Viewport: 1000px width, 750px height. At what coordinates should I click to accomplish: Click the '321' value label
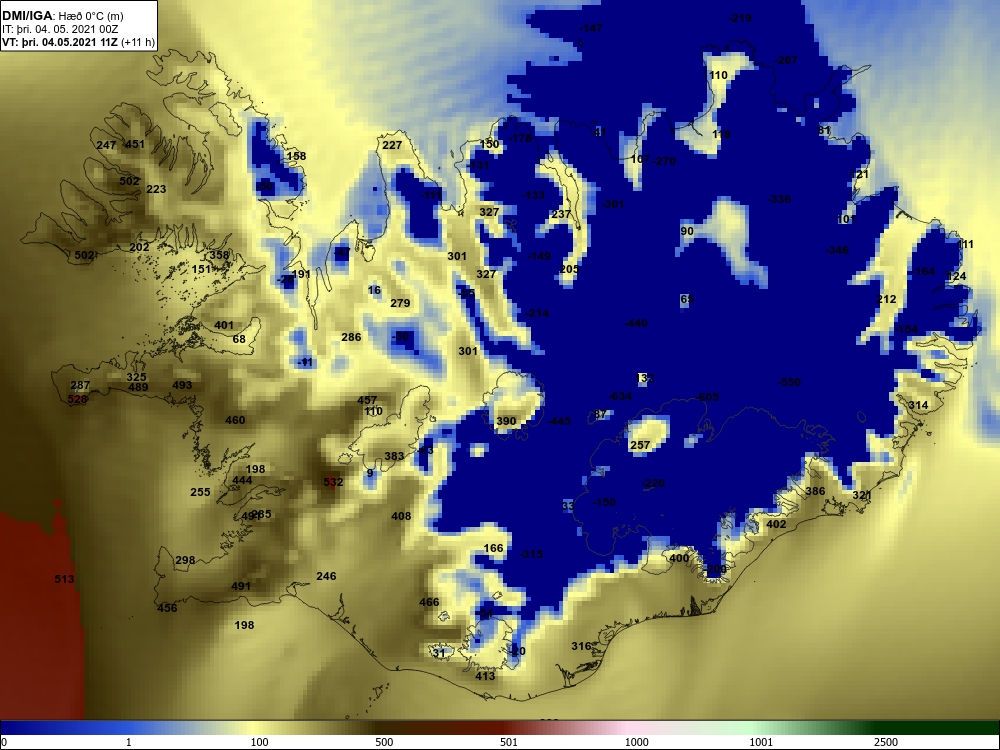pyautogui.click(x=862, y=496)
